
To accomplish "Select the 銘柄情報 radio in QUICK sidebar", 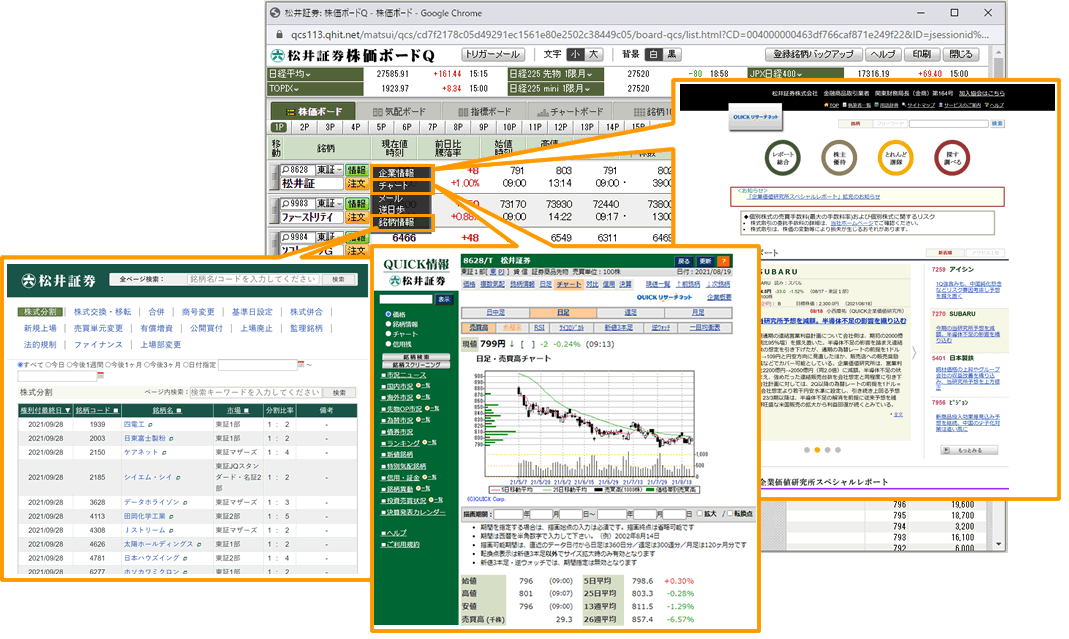I will [388, 325].
